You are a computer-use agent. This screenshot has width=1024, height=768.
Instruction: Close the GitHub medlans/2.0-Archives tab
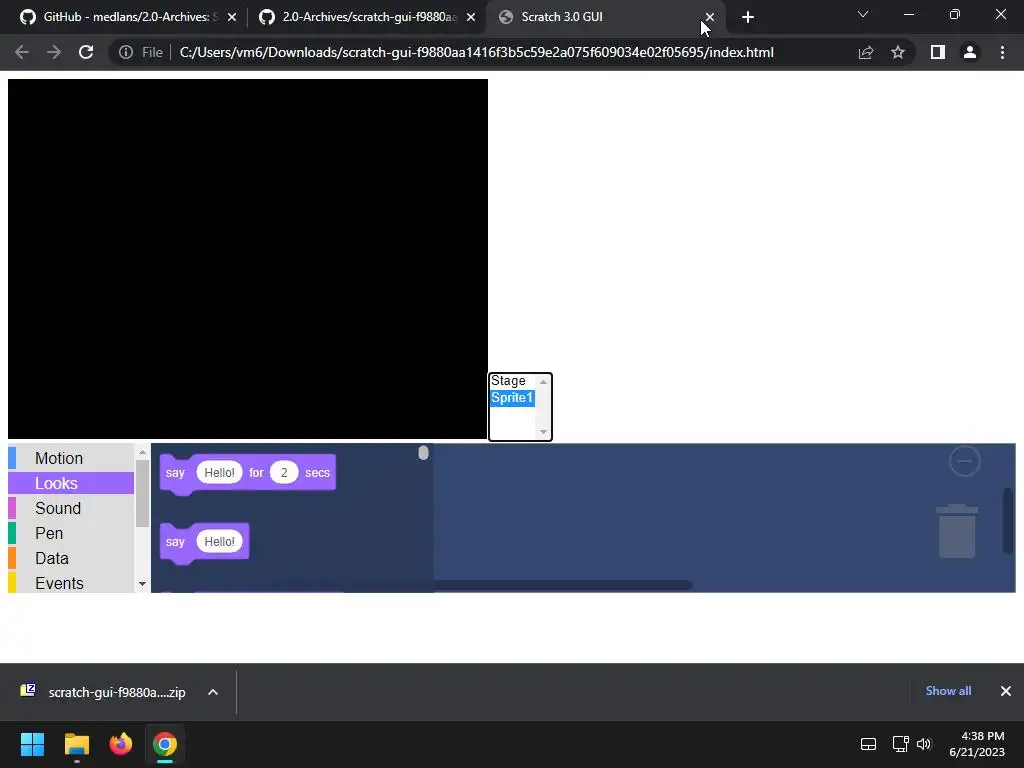[232, 17]
